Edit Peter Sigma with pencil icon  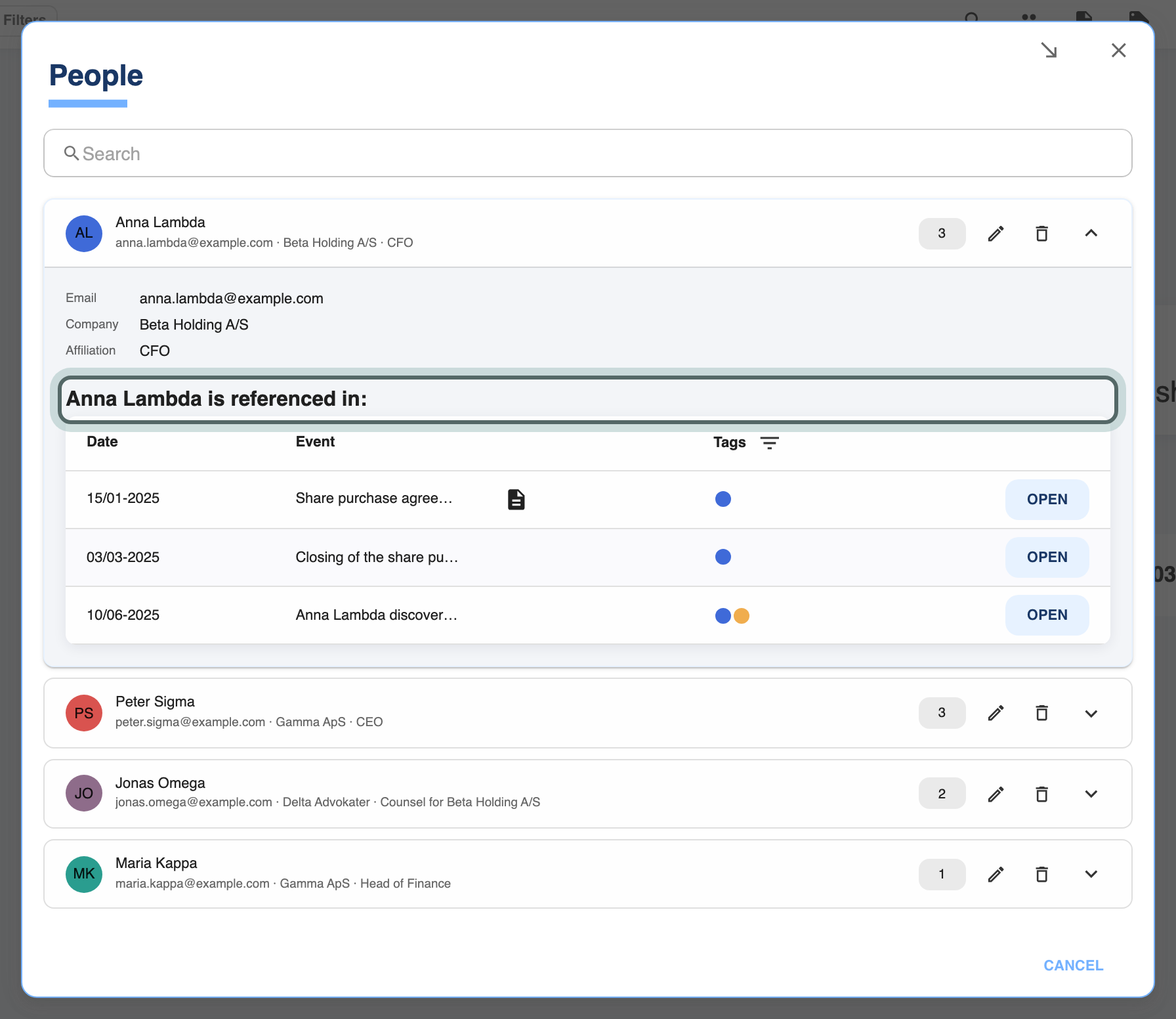(996, 713)
